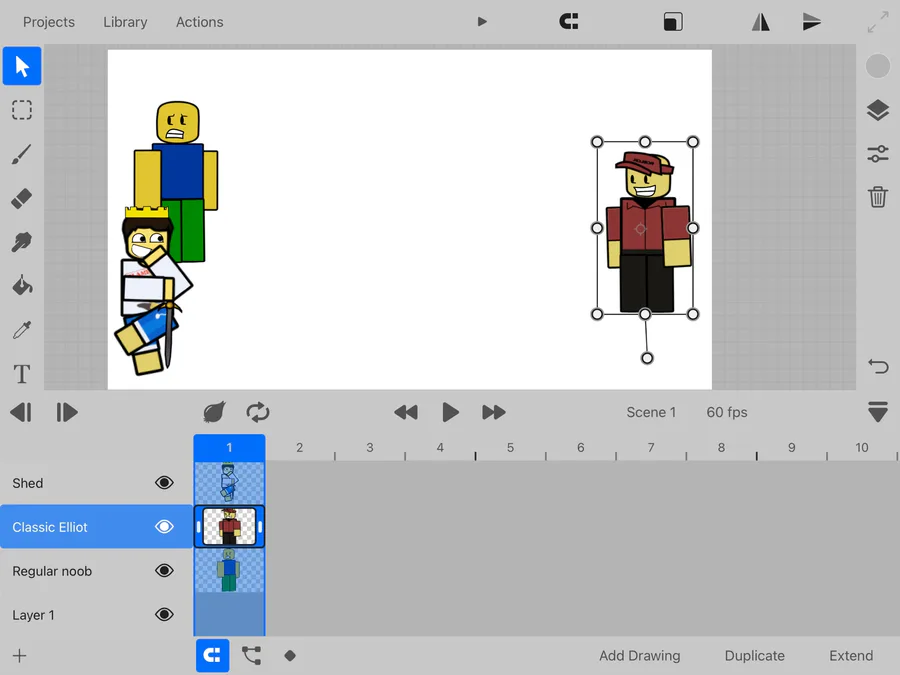Rewind to the beginning
The height and width of the screenshot is (675, 900).
tap(406, 412)
